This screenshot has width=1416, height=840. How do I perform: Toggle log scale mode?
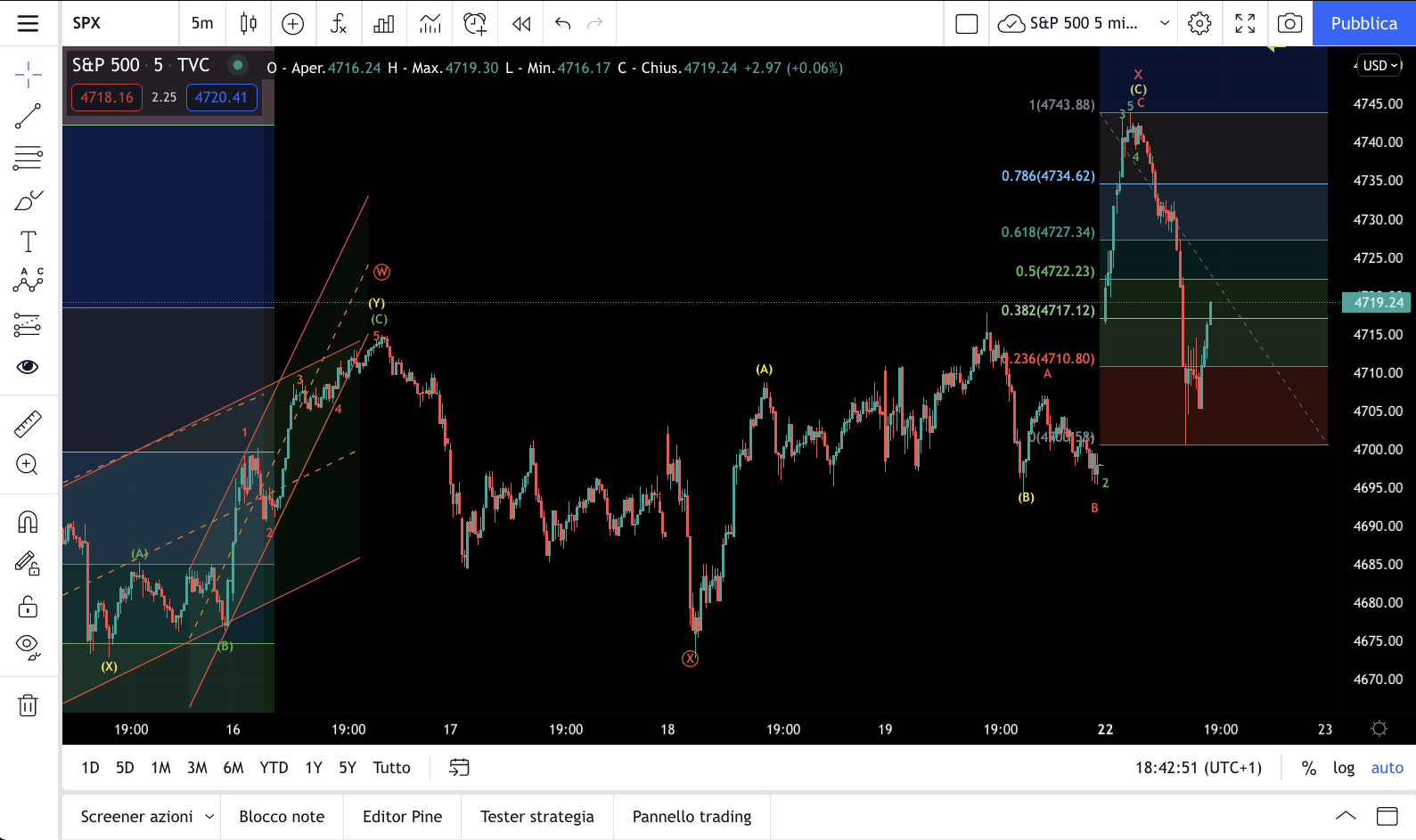[1344, 768]
